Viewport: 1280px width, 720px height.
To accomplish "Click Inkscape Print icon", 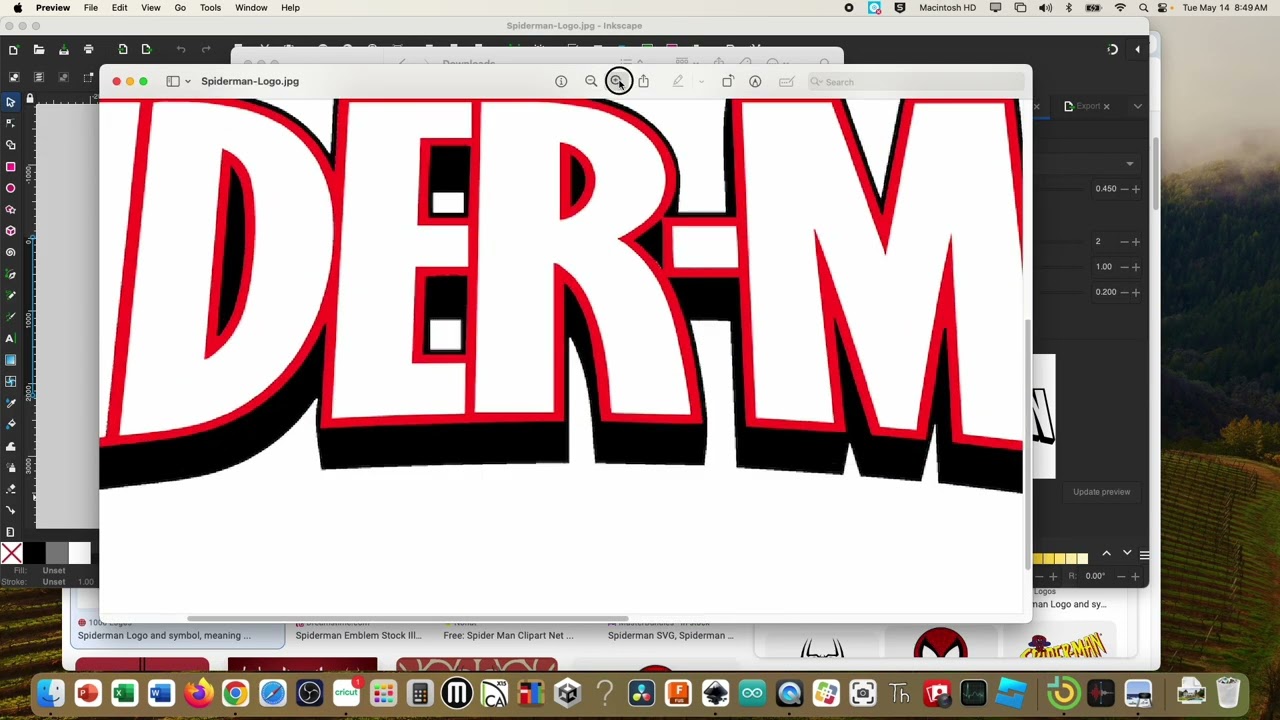I will (89, 49).
